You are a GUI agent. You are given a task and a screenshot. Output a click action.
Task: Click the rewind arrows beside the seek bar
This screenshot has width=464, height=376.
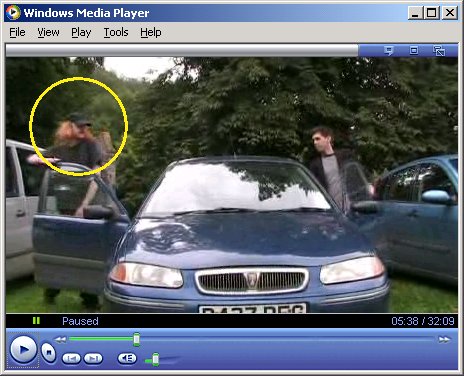tap(60, 340)
